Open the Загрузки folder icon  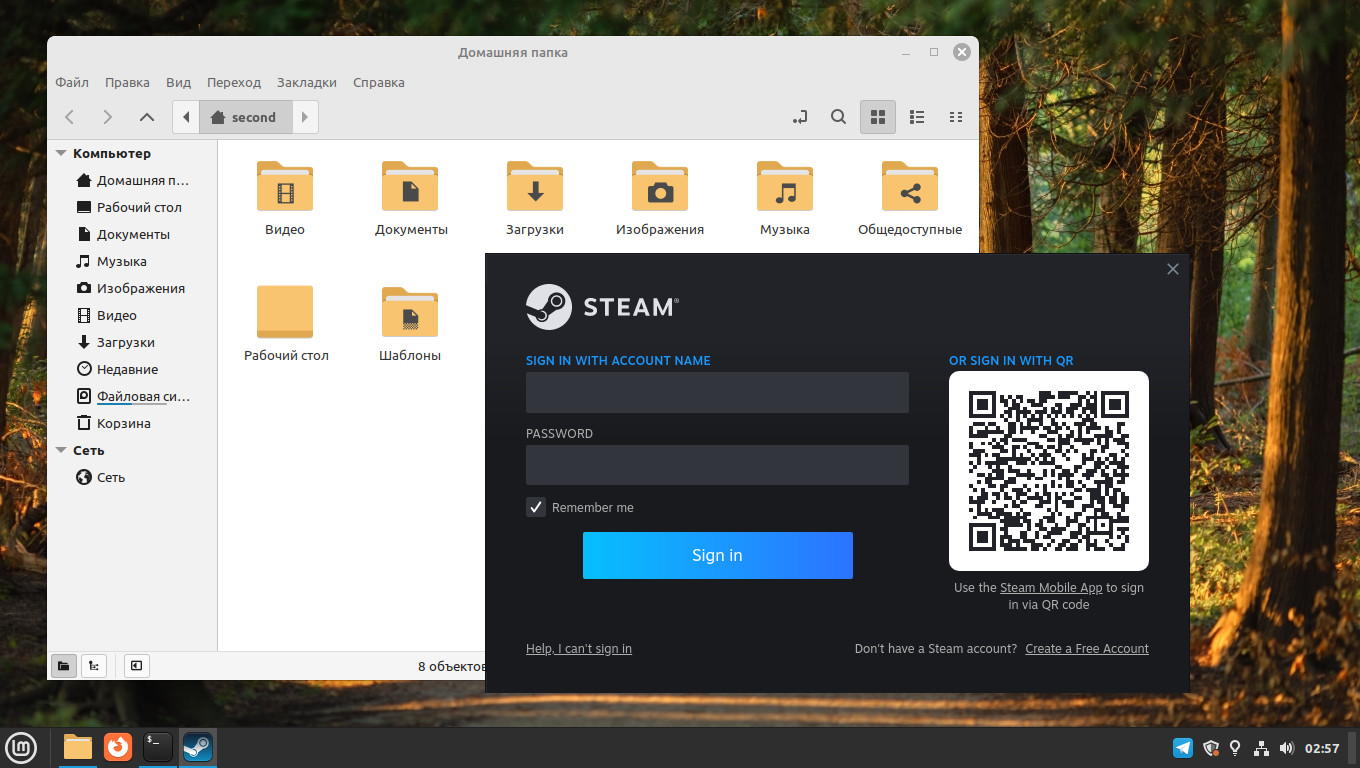tap(535, 186)
